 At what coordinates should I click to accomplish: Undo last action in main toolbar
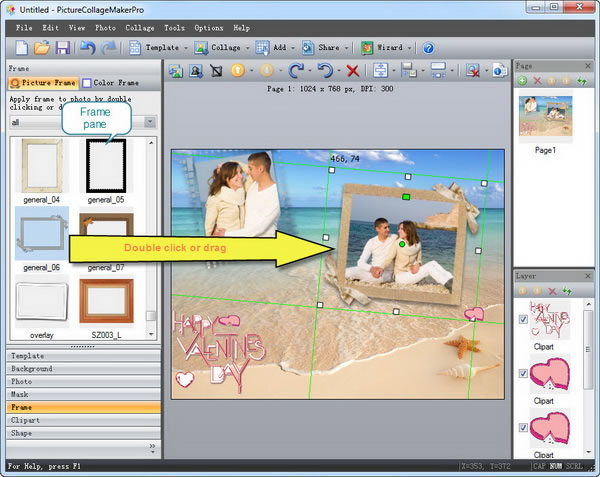(x=88, y=48)
